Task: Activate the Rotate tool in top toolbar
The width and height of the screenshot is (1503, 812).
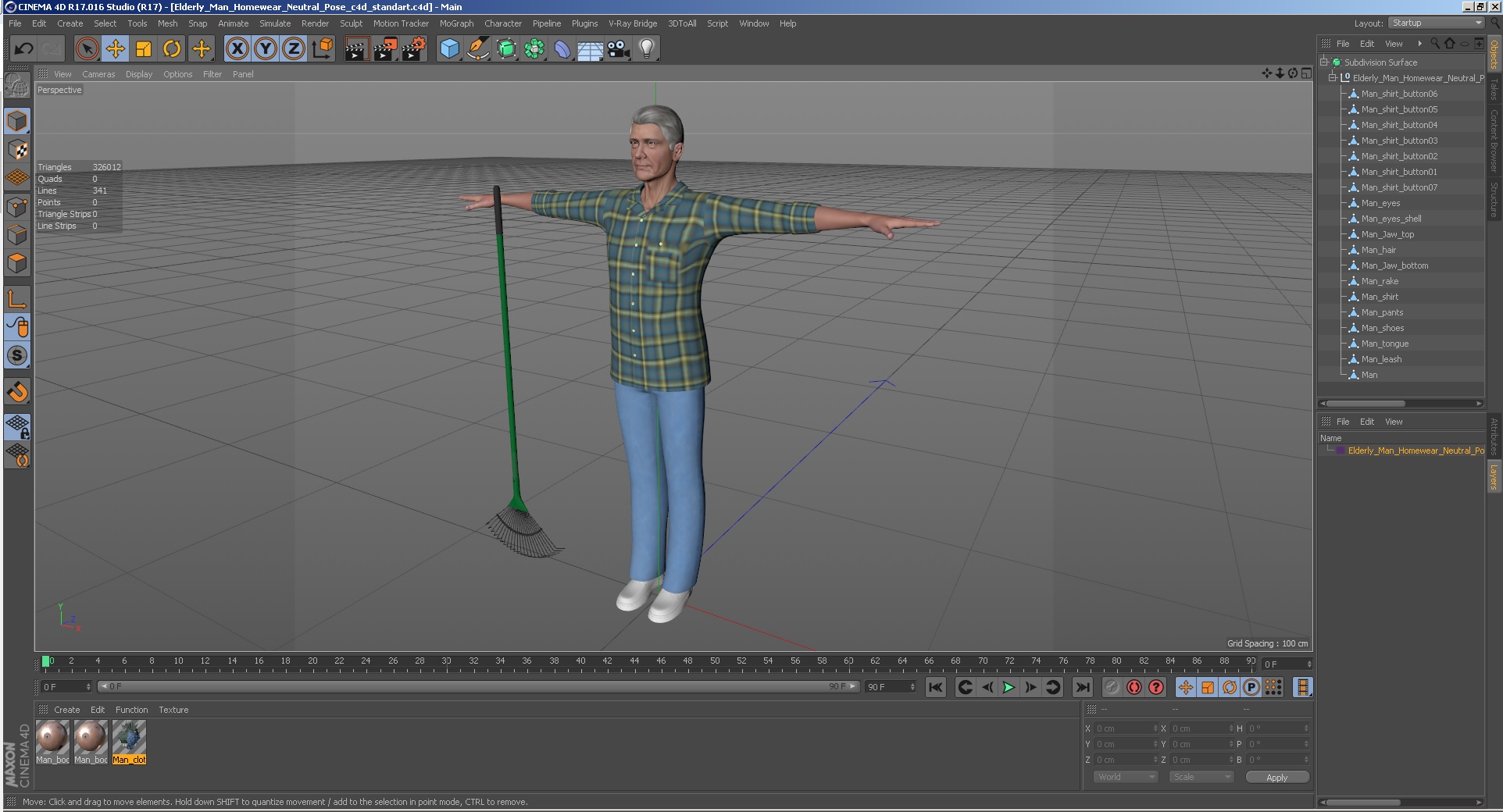Action: coord(172,49)
